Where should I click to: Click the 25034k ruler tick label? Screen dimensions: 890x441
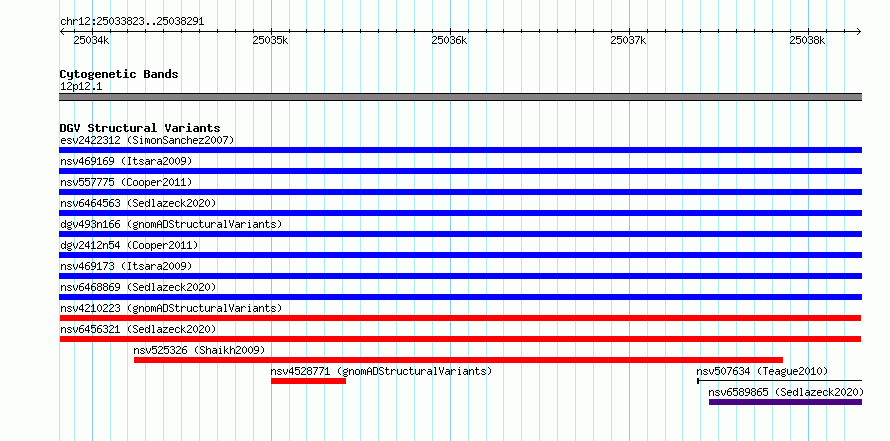click(91, 40)
